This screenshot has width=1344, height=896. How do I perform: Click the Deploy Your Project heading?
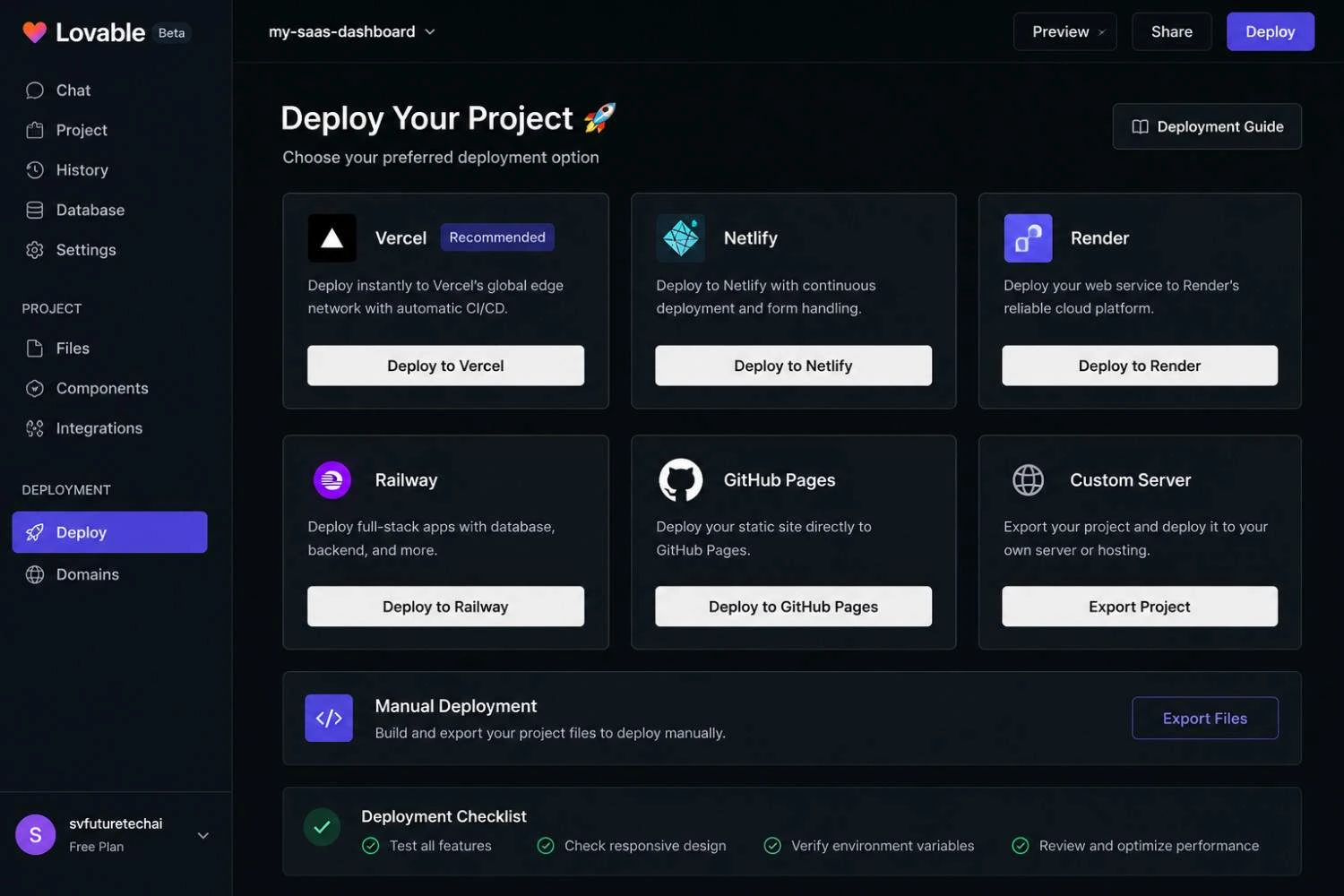[426, 118]
